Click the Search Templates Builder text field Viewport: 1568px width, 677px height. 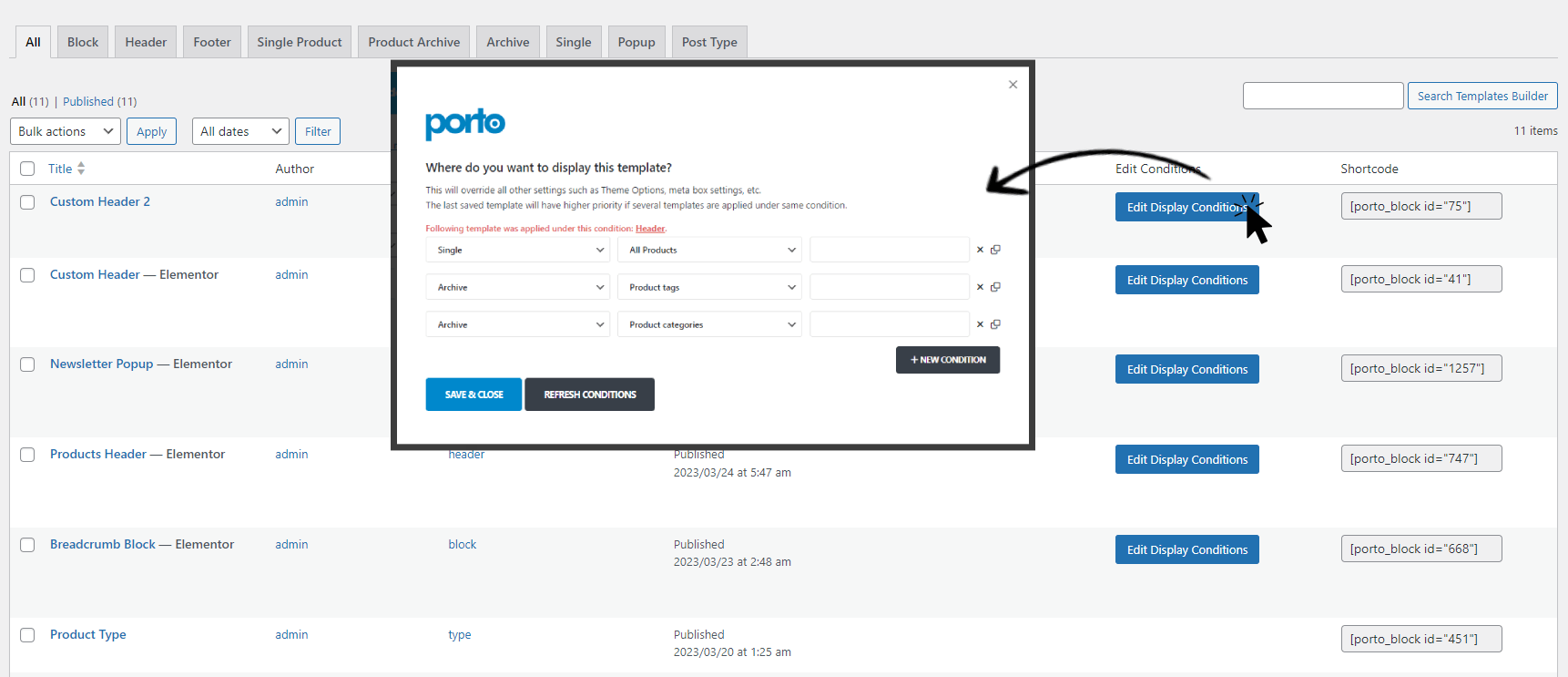1322,96
